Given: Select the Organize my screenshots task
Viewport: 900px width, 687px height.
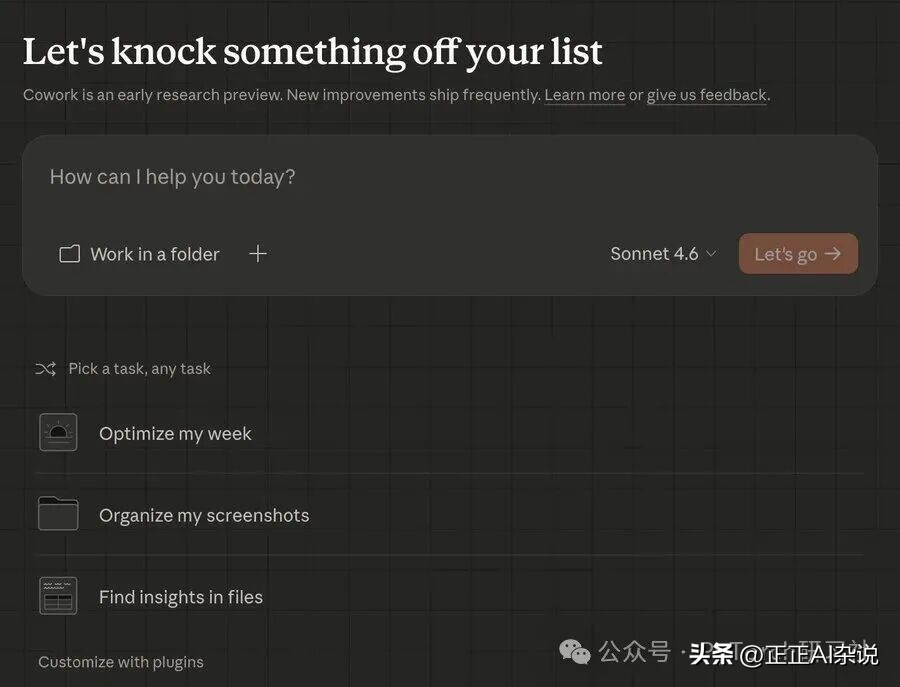Looking at the screenshot, I should pos(204,516).
